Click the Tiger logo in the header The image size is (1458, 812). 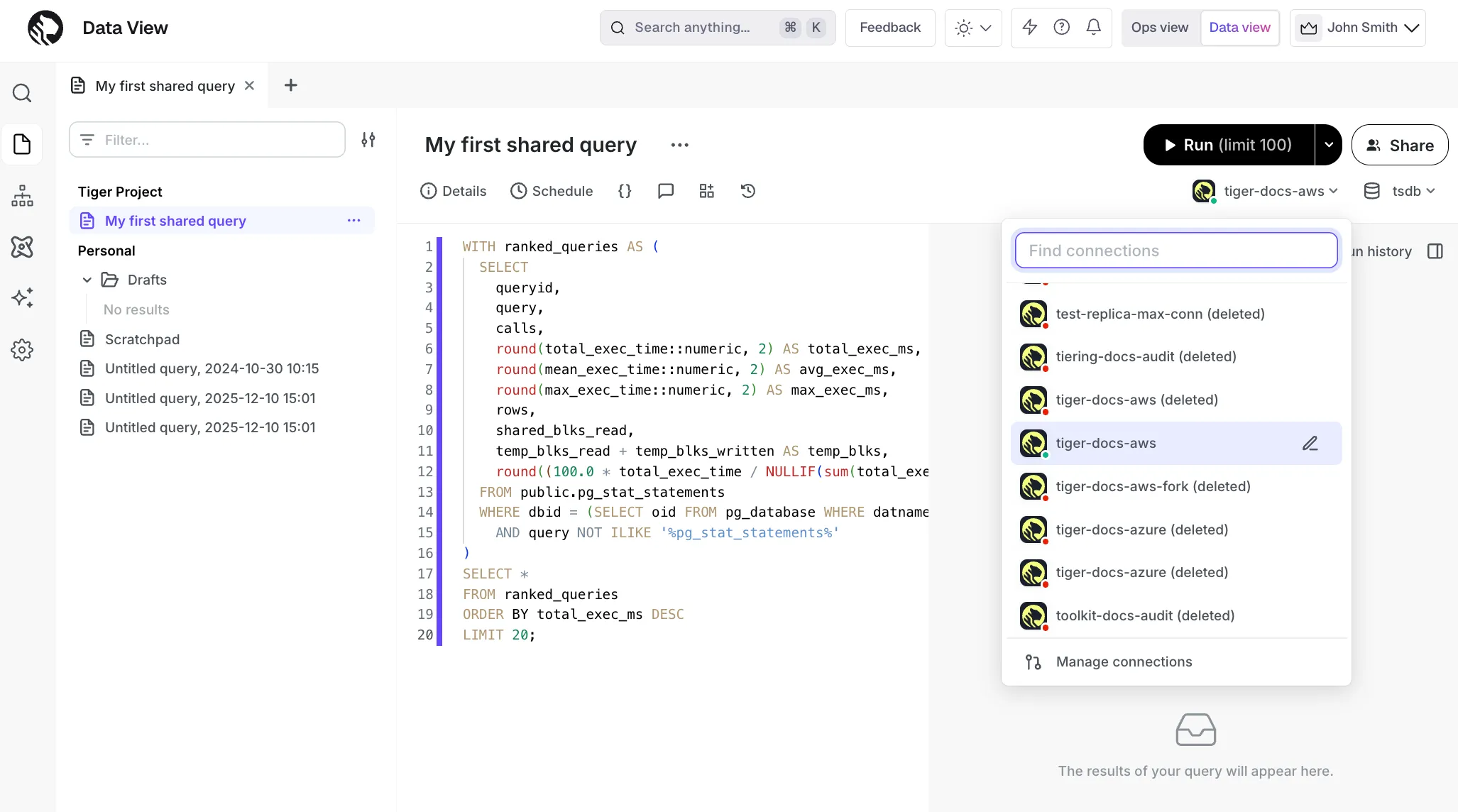[45, 28]
